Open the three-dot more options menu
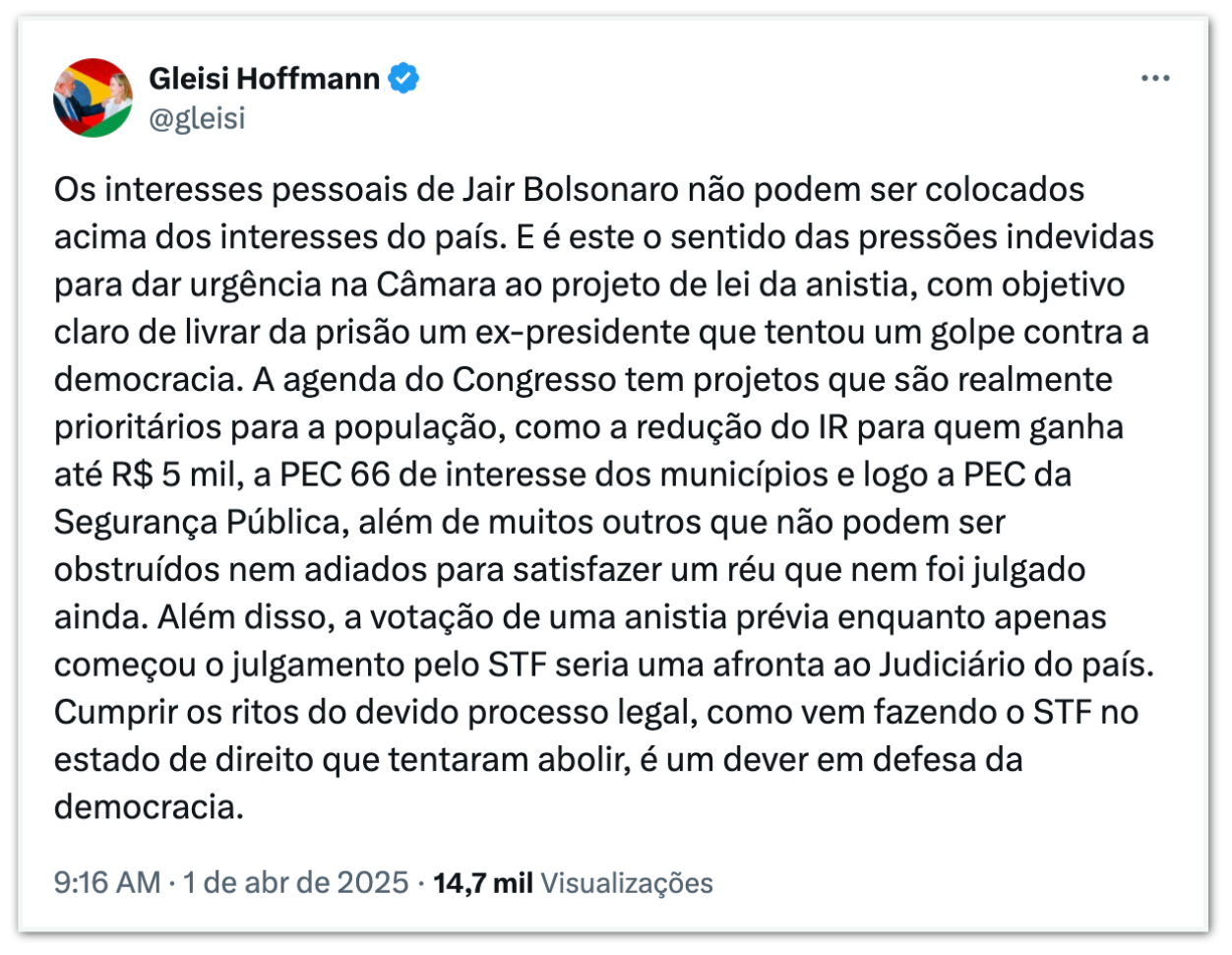Image resolution: width=1232 pixels, height=955 pixels. point(1155,79)
